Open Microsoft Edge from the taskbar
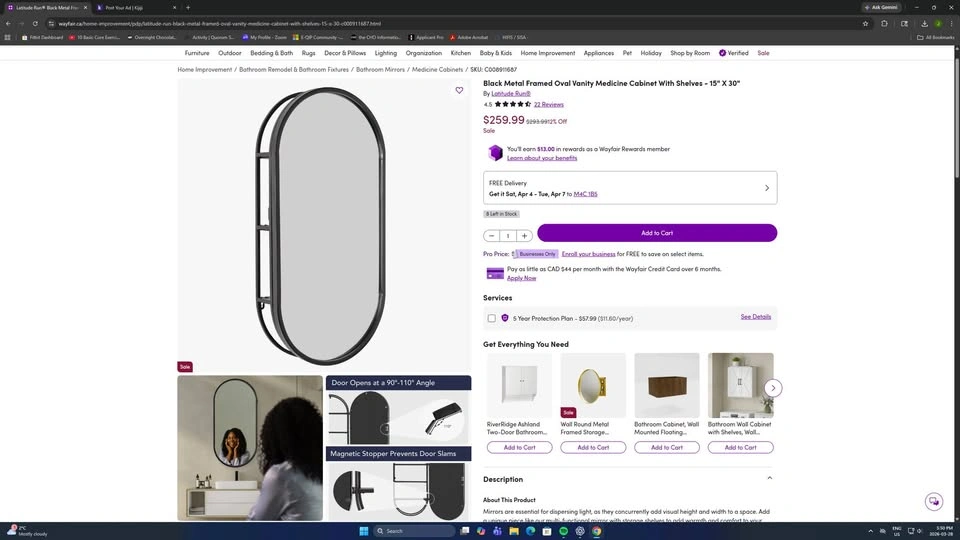The image size is (960, 540). click(530, 531)
